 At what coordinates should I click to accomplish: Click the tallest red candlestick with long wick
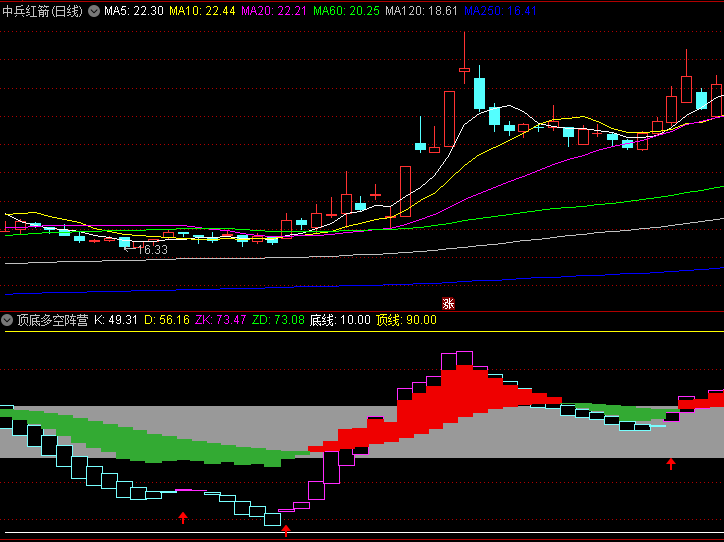point(465,58)
